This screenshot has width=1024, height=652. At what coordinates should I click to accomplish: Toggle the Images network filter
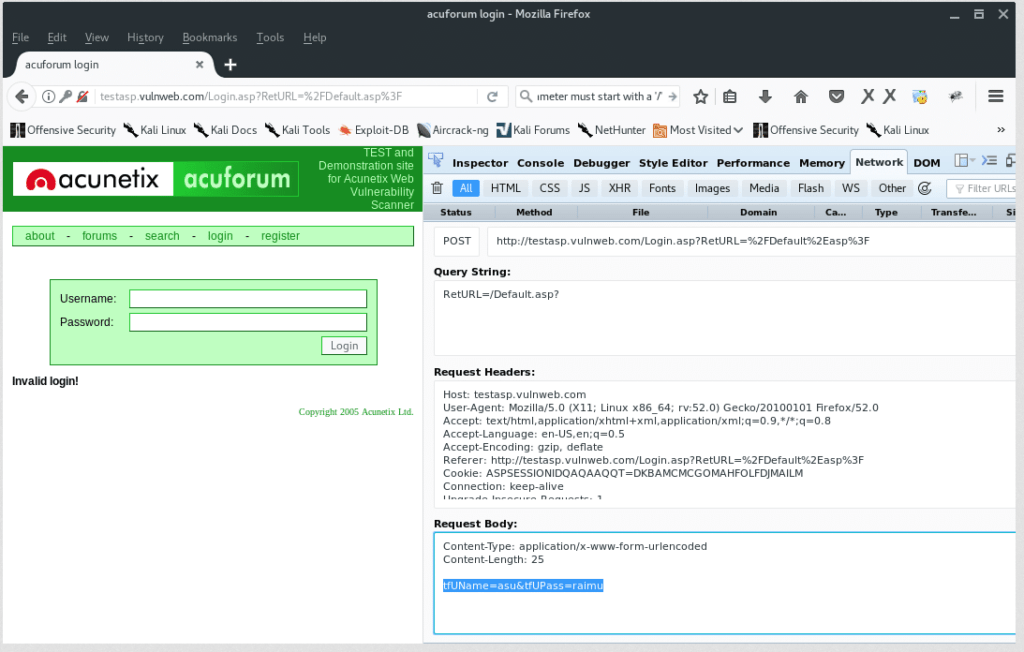click(x=712, y=188)
